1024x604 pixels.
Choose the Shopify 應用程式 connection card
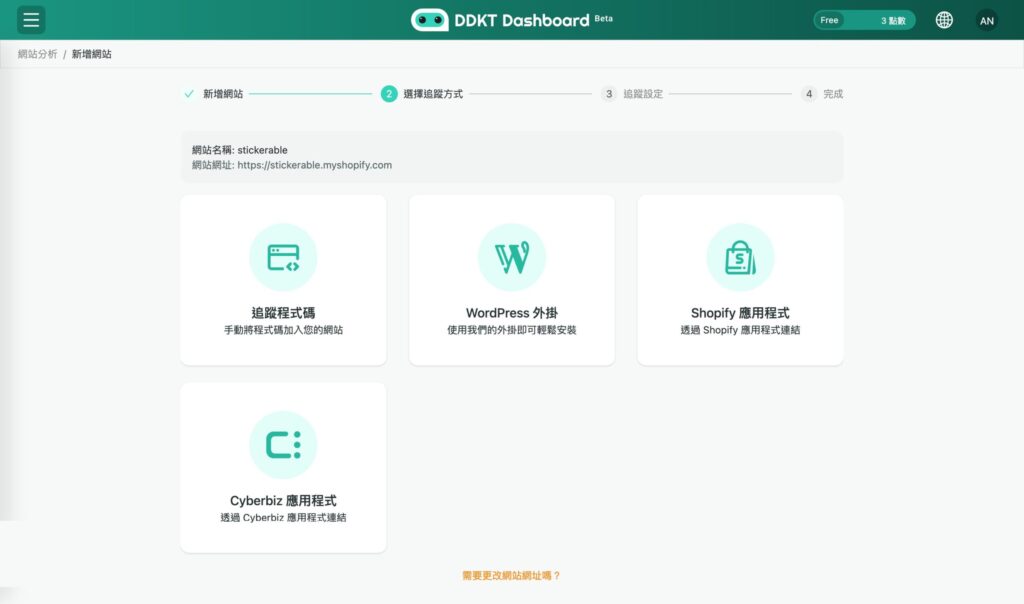740,280
